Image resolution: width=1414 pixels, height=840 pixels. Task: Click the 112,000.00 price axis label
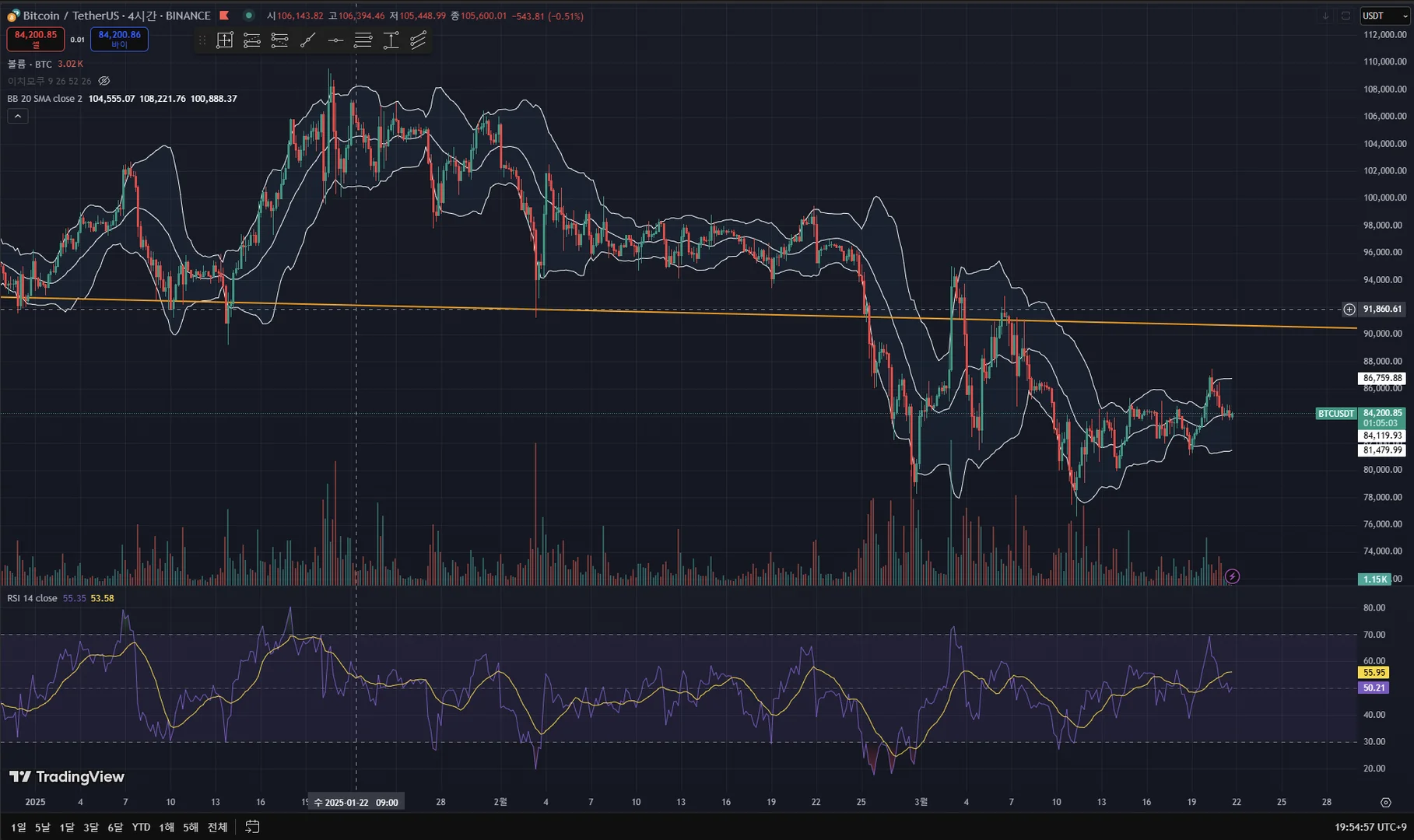[1384, 35]
